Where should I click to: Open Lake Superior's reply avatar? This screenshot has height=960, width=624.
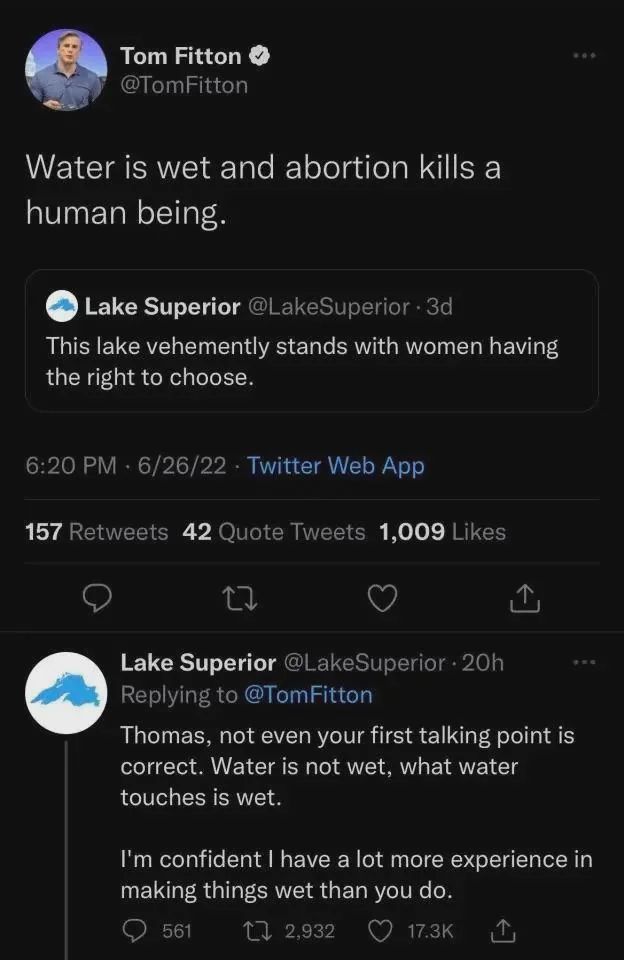[66, 693]
